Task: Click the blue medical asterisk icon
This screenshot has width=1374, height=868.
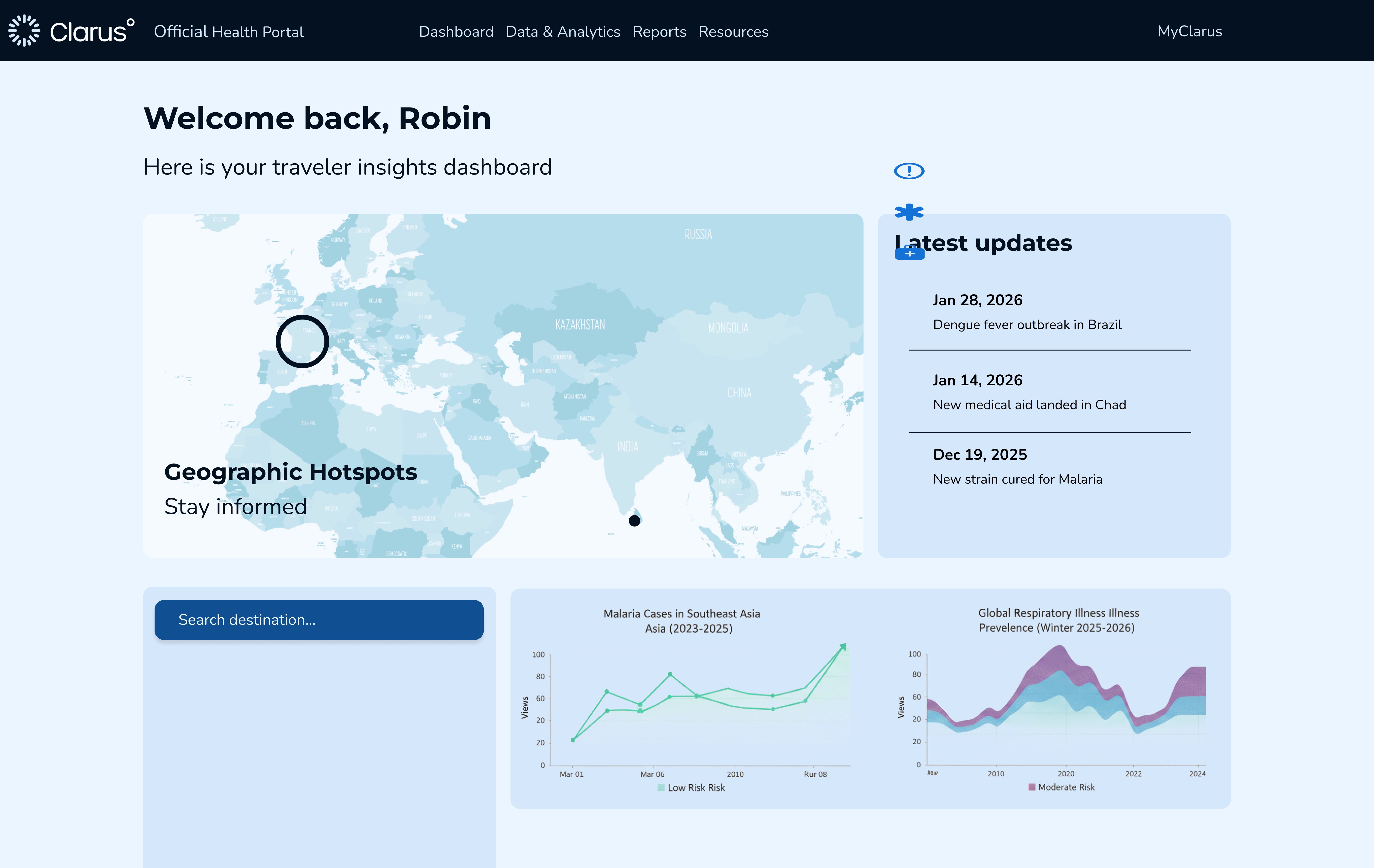Action: 908,212
